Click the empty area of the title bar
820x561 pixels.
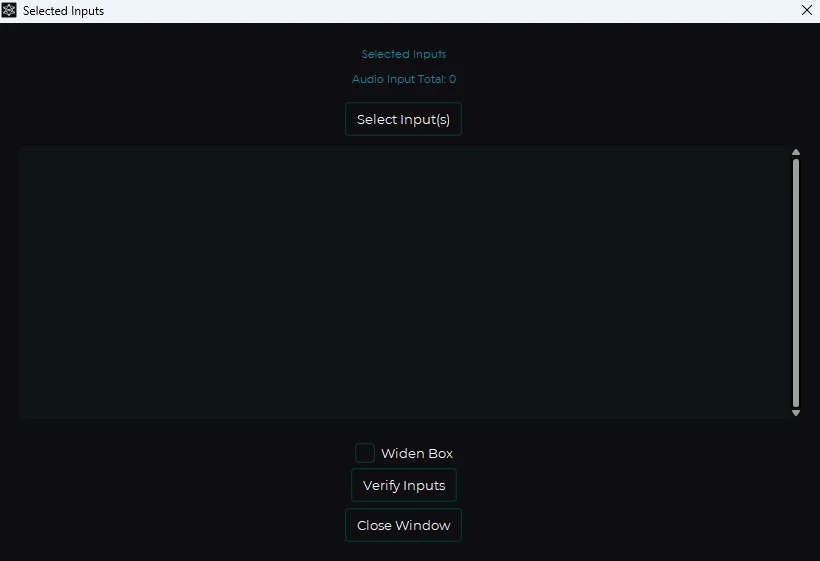[x=450, y=11]
